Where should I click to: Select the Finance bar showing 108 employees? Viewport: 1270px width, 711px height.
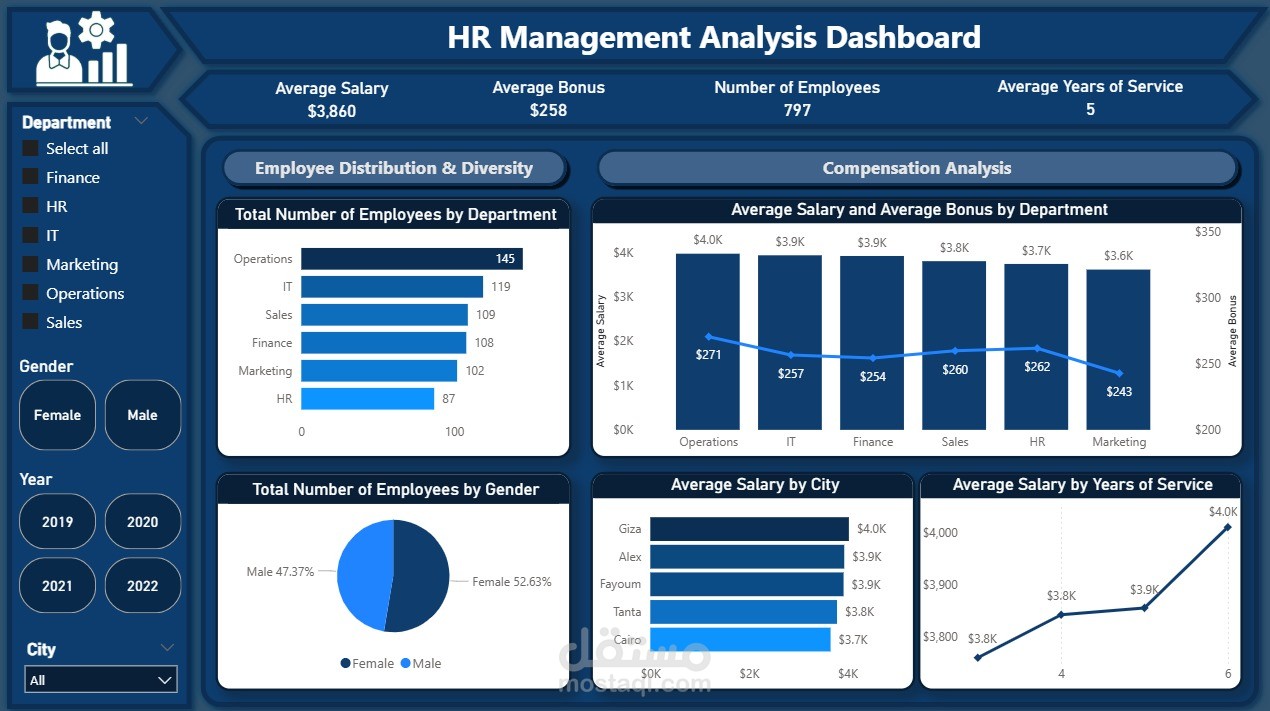tap(383, 343)
